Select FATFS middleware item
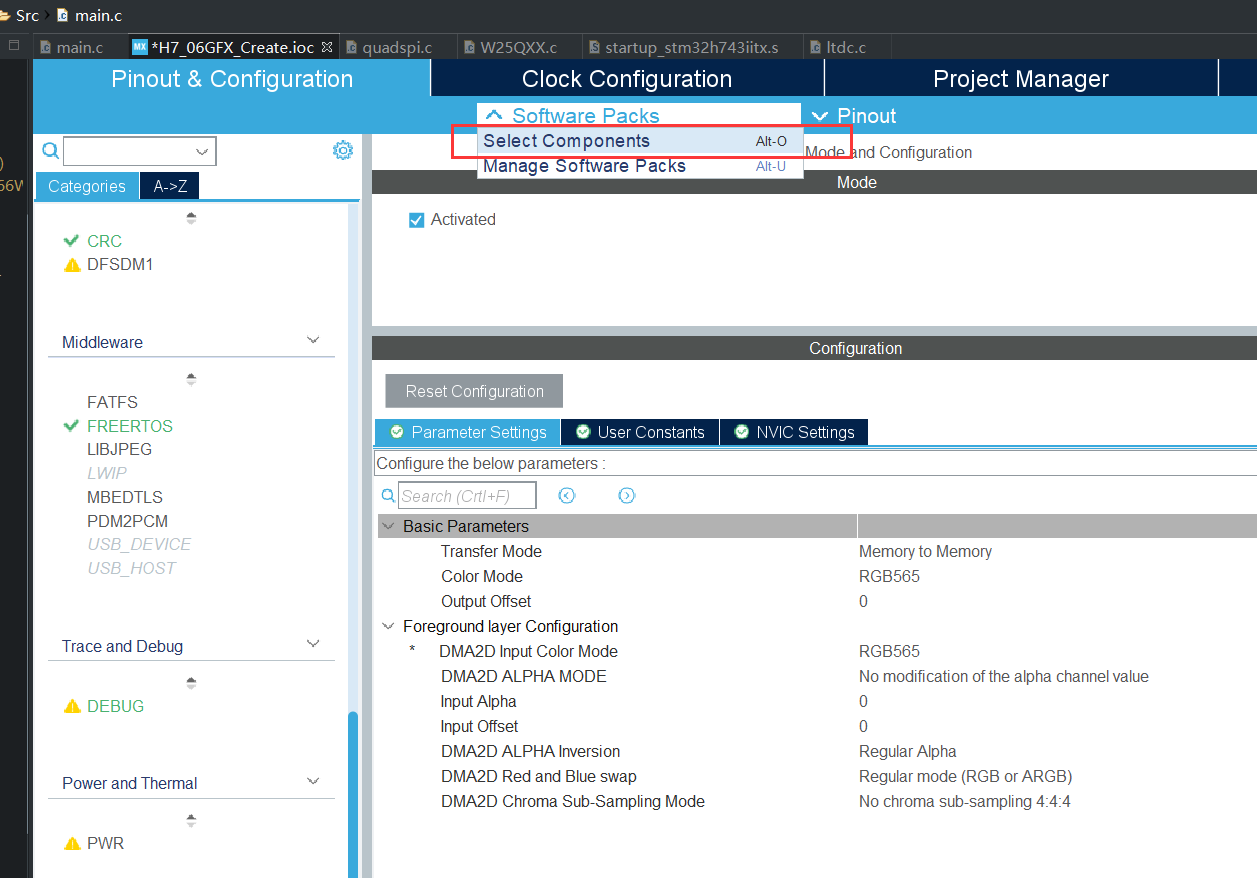The width and height of the screenshot is (1257, 878). [112, 402]
